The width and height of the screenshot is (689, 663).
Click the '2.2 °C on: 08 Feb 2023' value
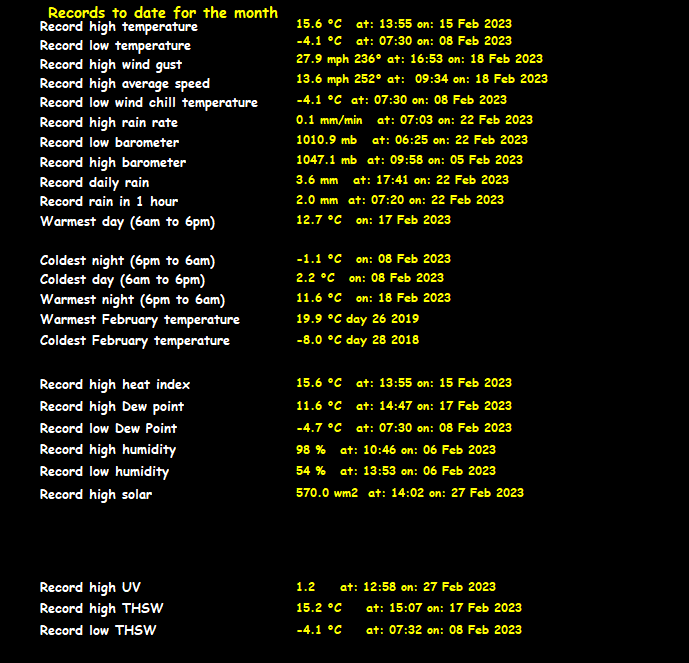370,278
